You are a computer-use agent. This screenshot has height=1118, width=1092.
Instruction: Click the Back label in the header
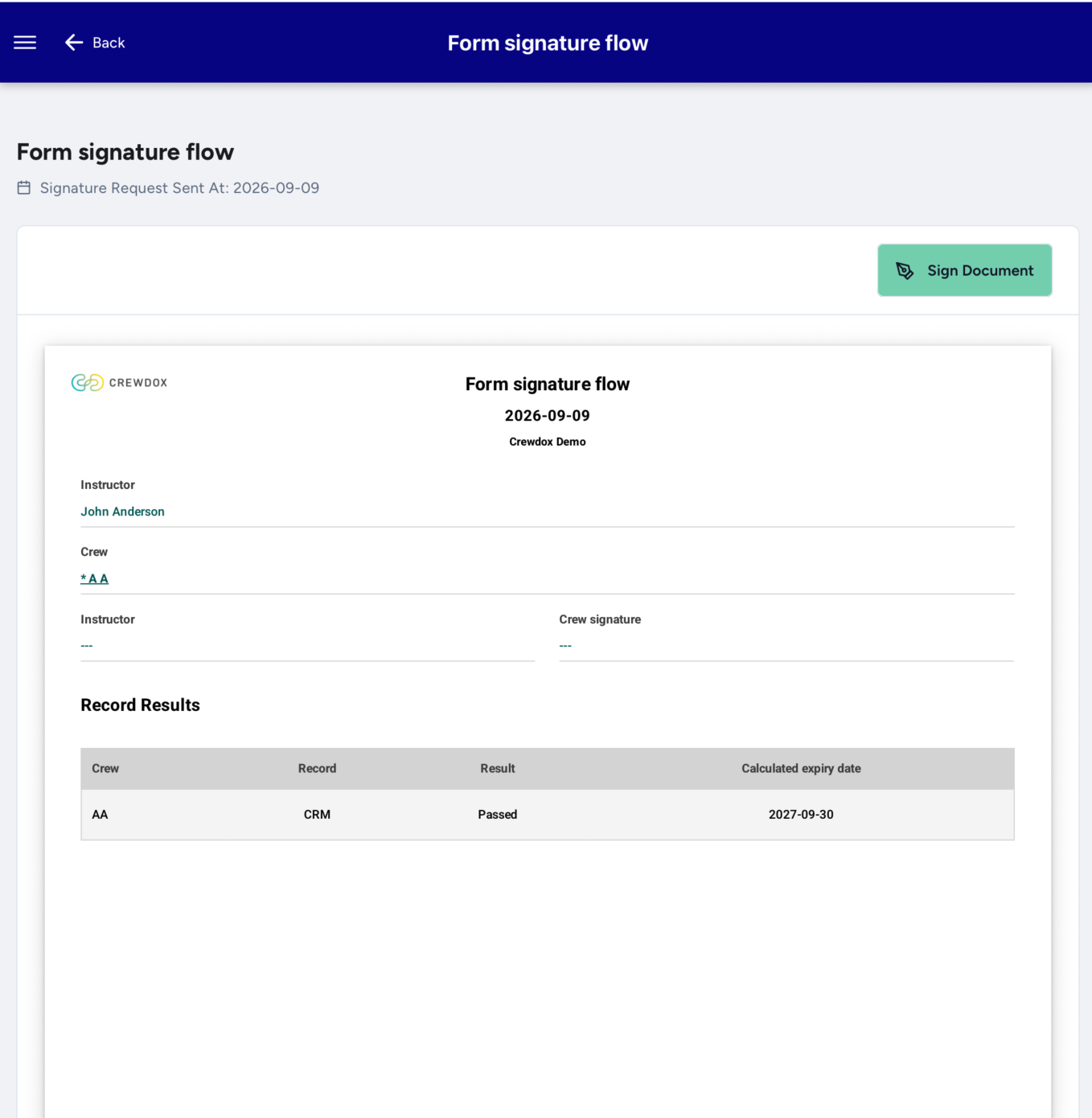point(109,43)
